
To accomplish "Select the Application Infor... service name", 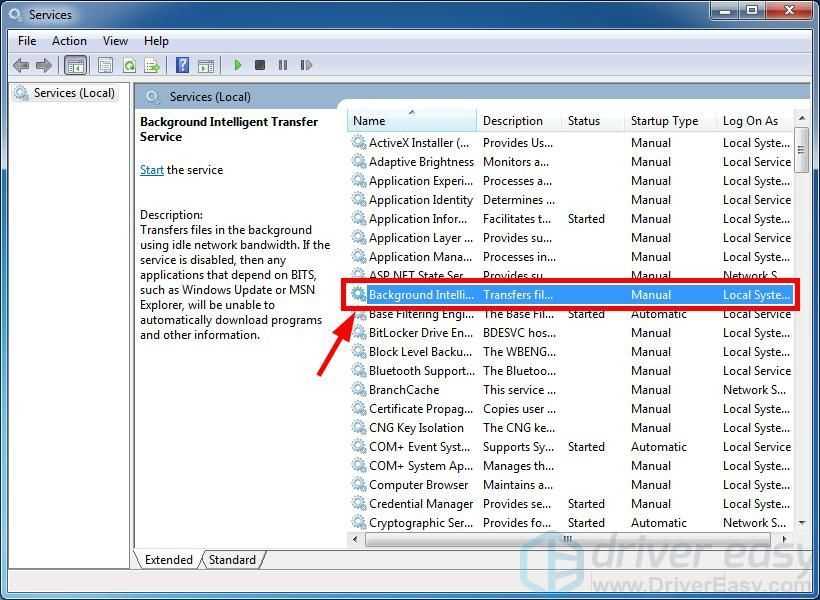I will click(x=418, y=219).
